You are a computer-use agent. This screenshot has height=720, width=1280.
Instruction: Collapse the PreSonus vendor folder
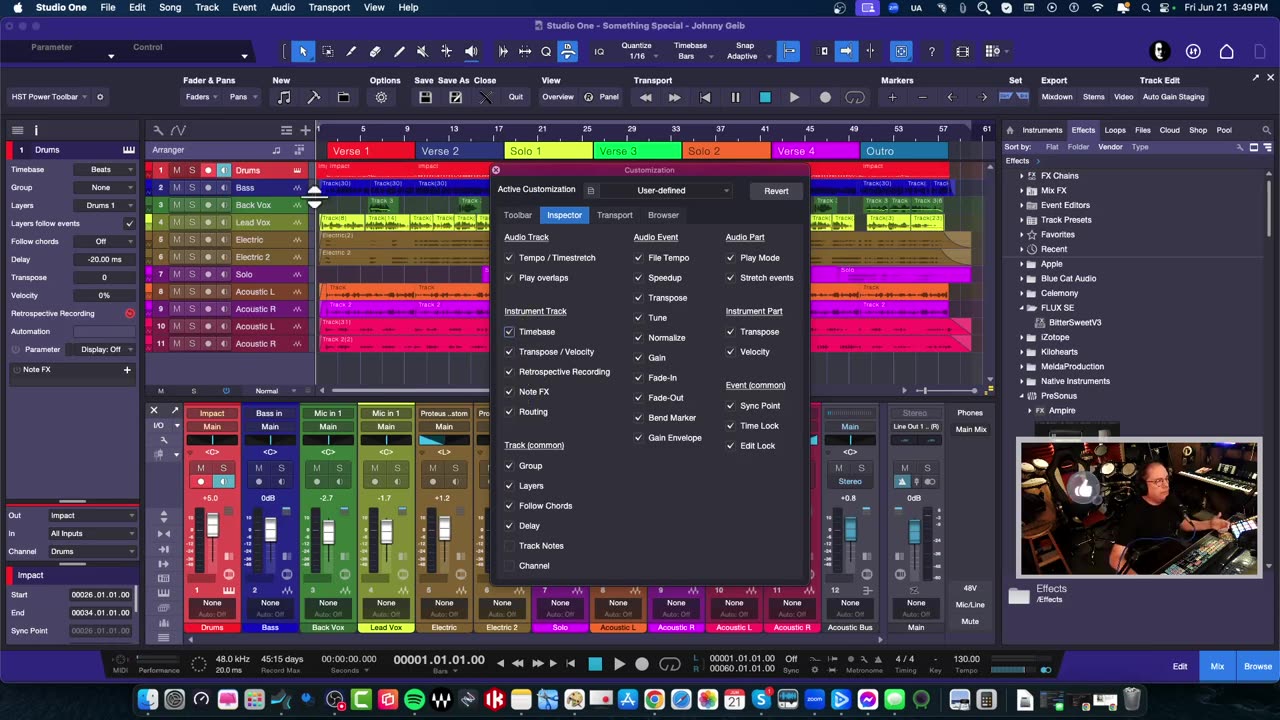tap(1022, 396)
